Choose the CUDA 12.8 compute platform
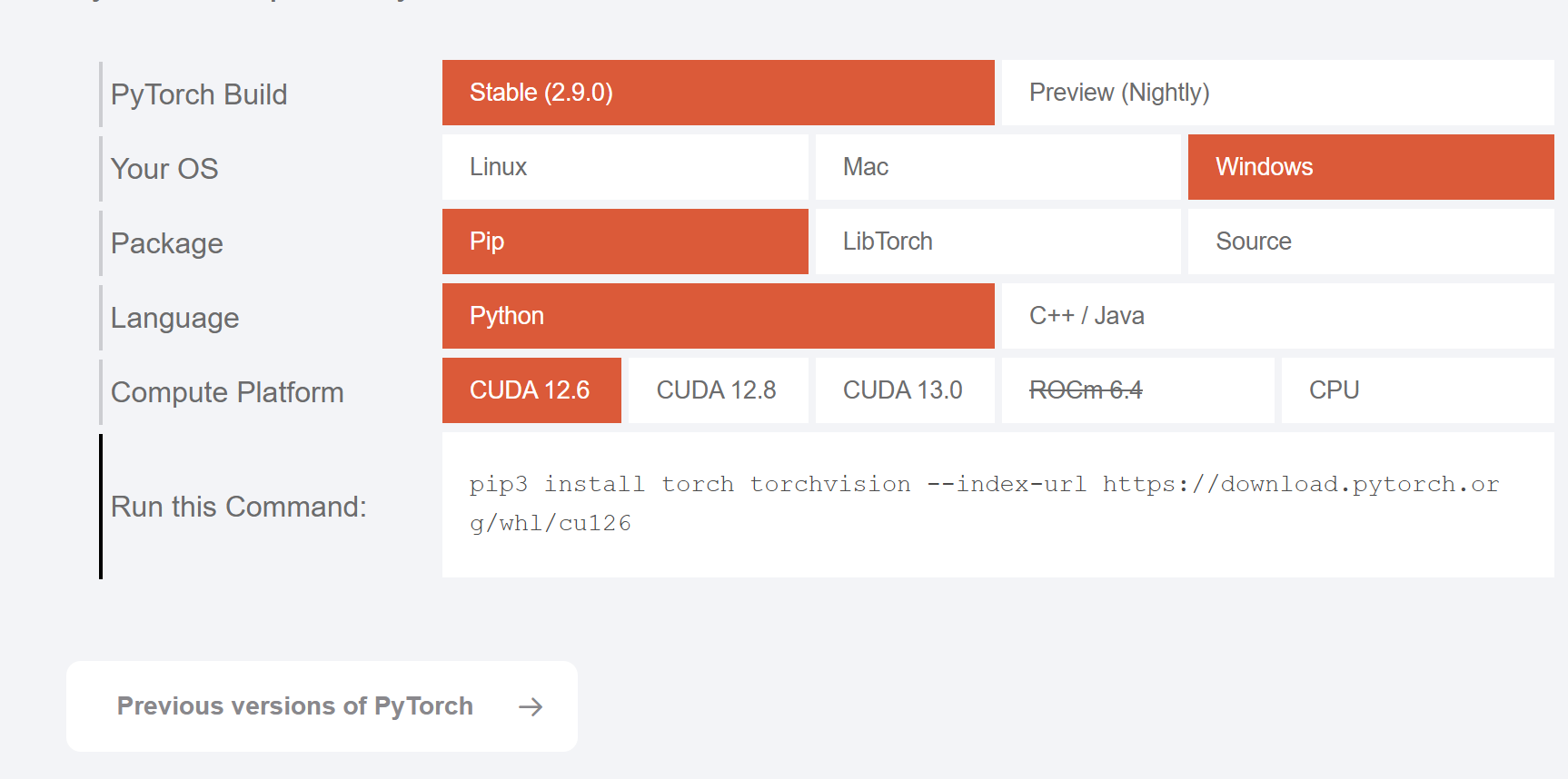 point(718,390)
